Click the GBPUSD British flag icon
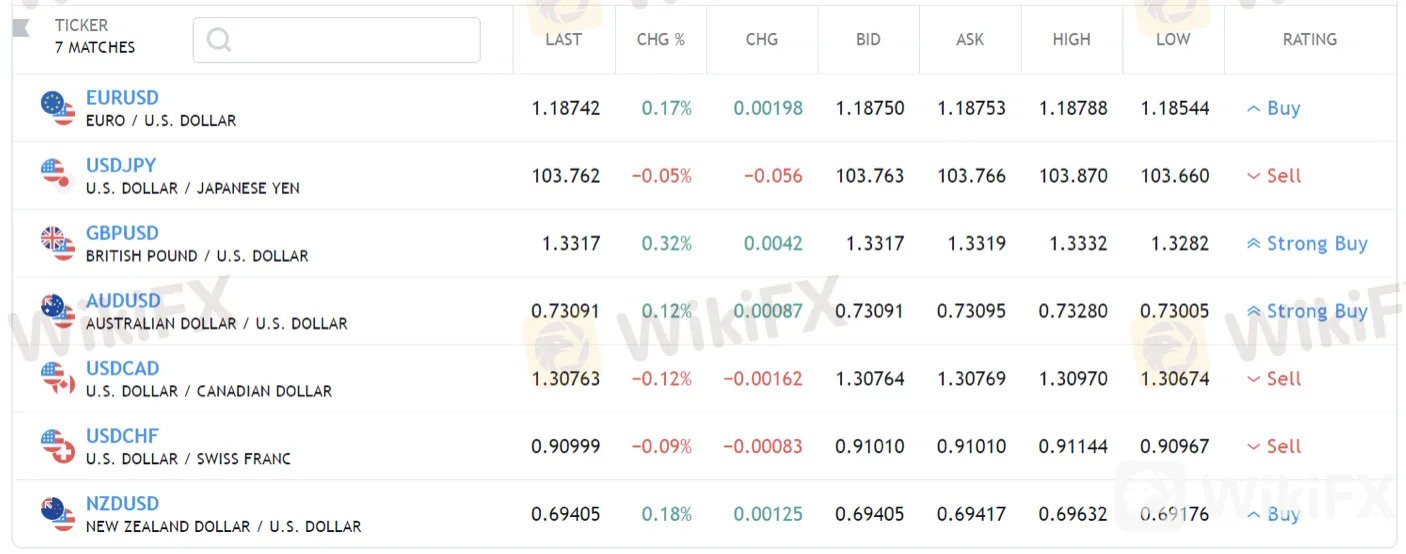Viewport: 1406px width, 554px height. (58, 243)
